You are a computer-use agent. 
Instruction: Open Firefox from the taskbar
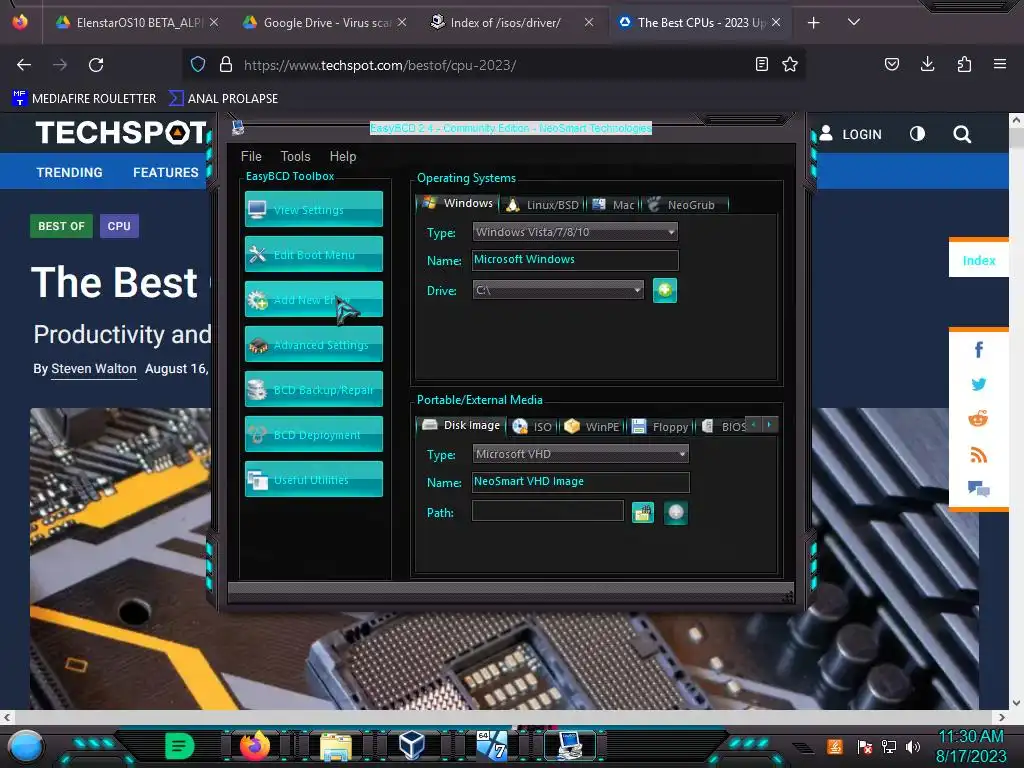(255, 745)
